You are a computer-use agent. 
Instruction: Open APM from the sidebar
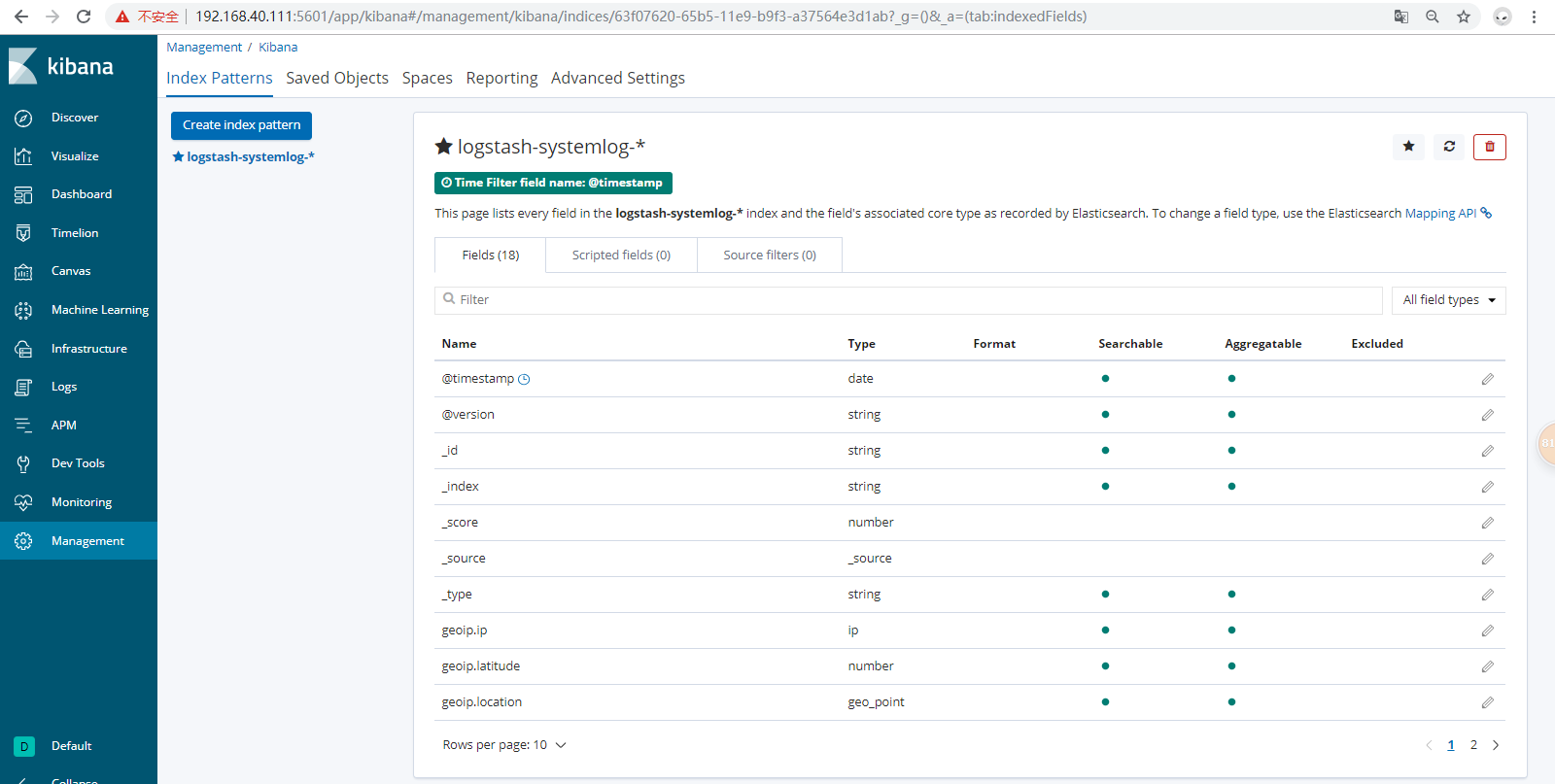pos(64,426)
